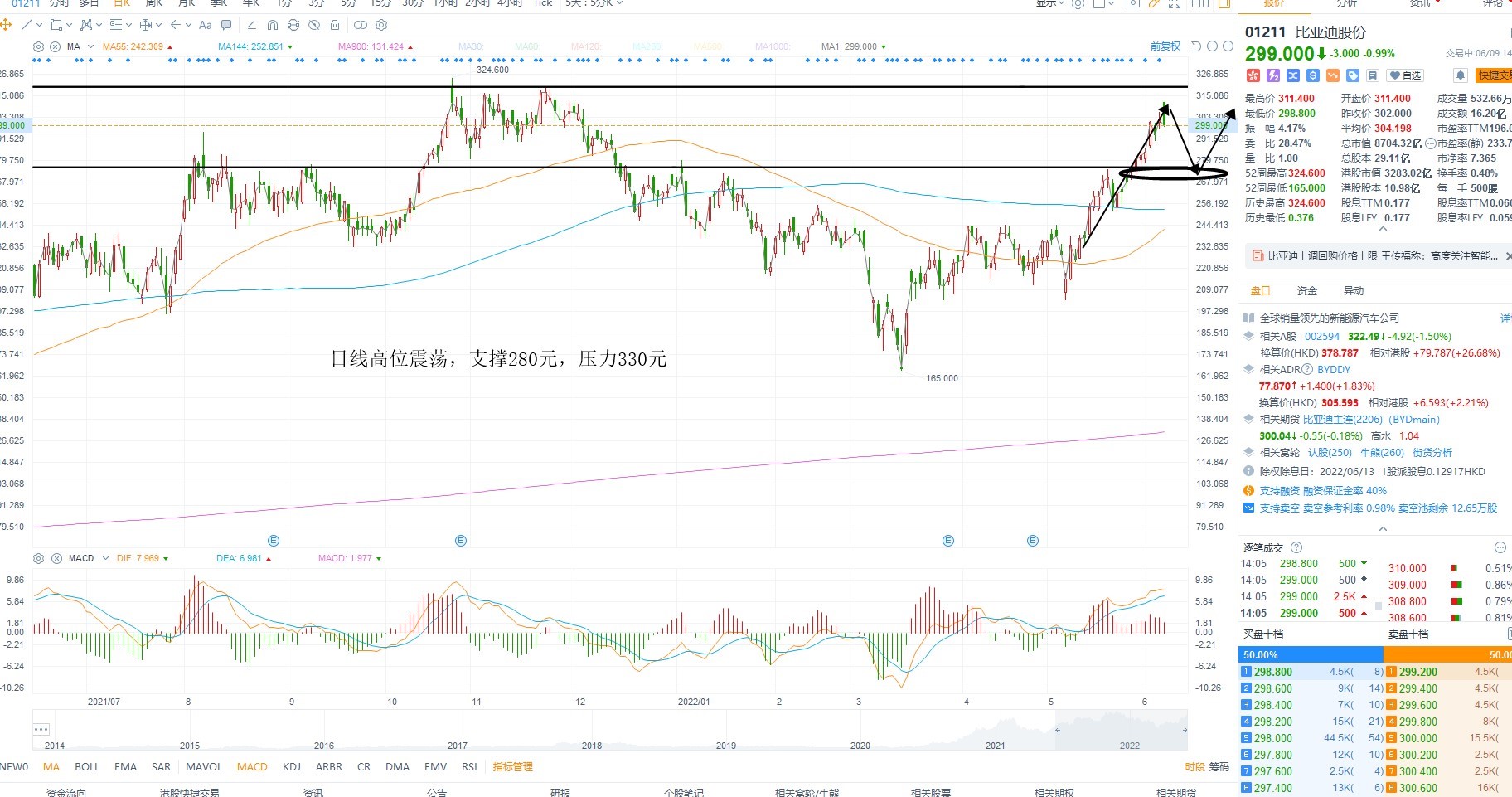Open MA indicator settings gear
1512x797 pixels.
click(38, 46)
